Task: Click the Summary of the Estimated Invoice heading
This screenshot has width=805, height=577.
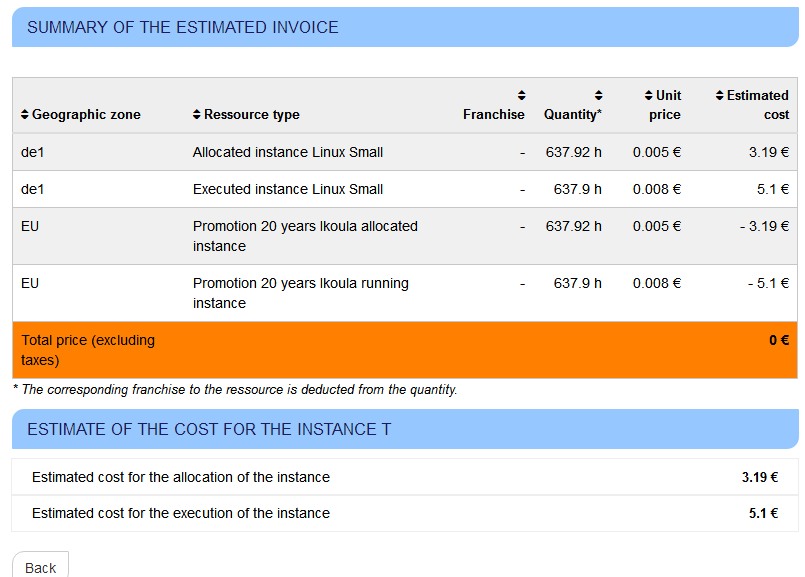Action: tap(183, 28)
